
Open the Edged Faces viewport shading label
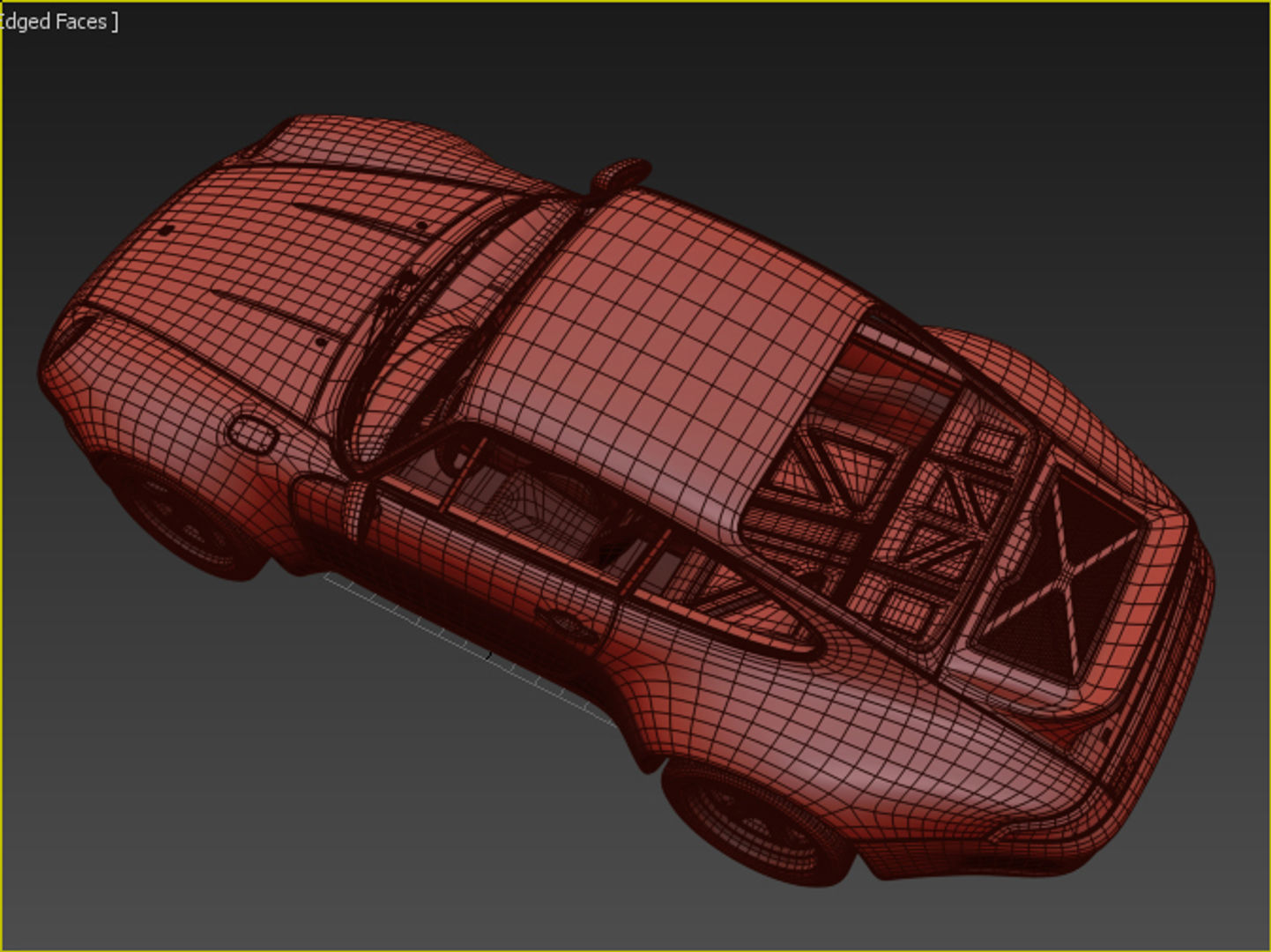click(x=58, y=21)
